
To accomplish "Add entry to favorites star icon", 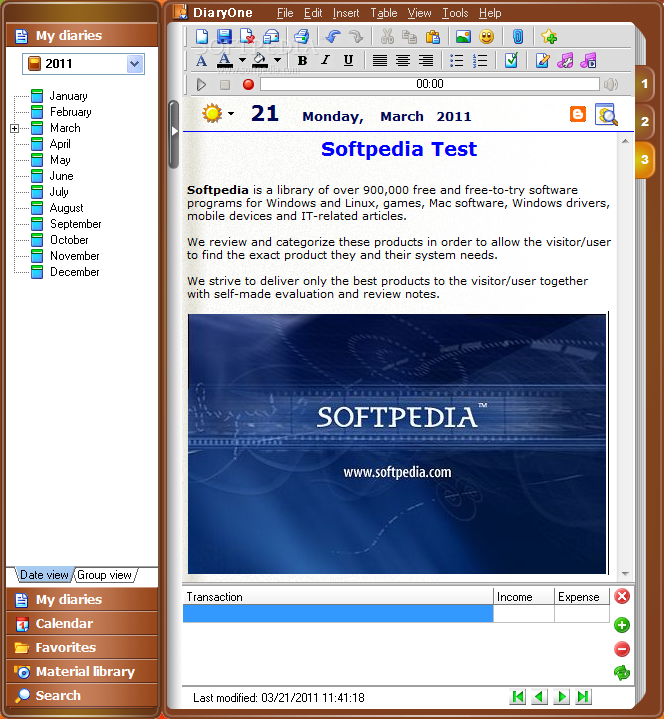I will point(549,36).
